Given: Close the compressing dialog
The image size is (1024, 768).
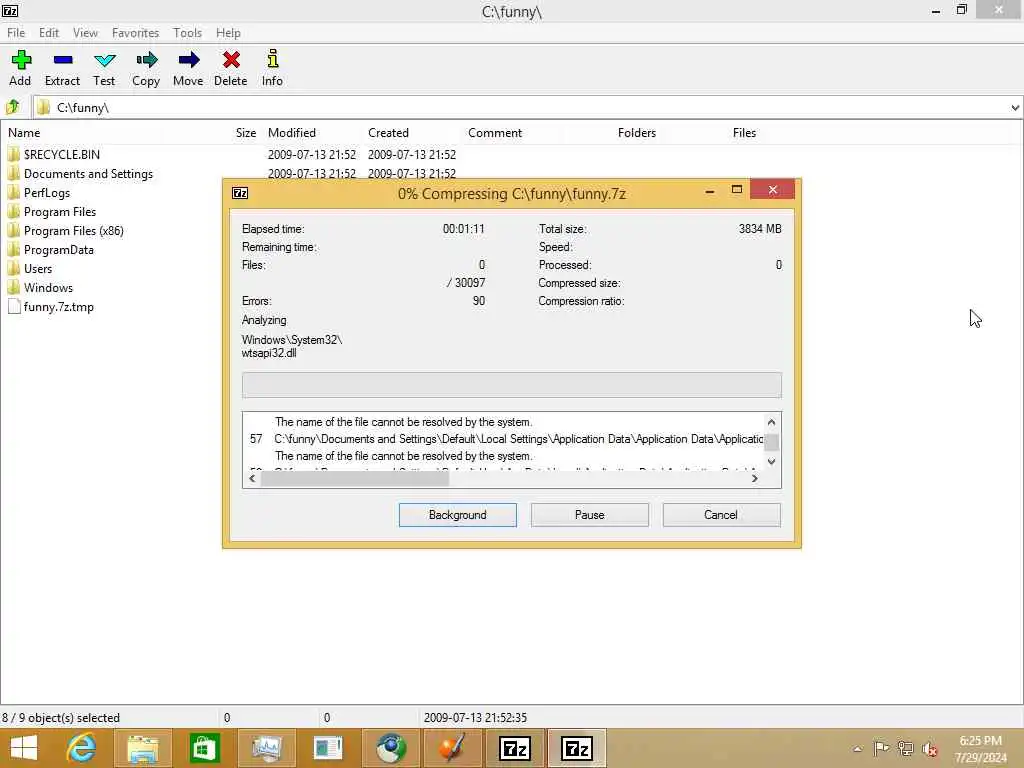Looking at the screenshot, I should pos(773,189).
